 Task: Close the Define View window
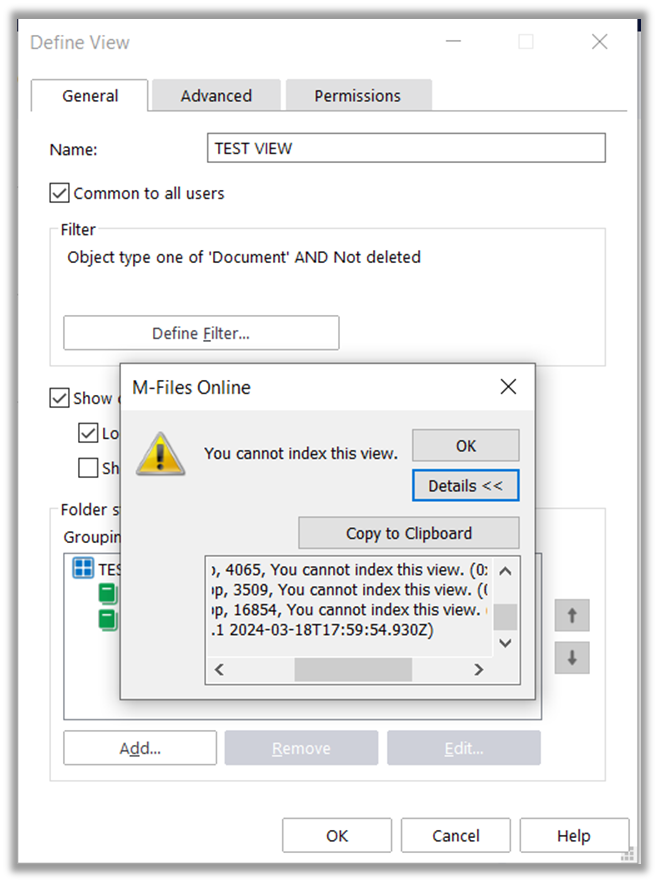(599, 41)
